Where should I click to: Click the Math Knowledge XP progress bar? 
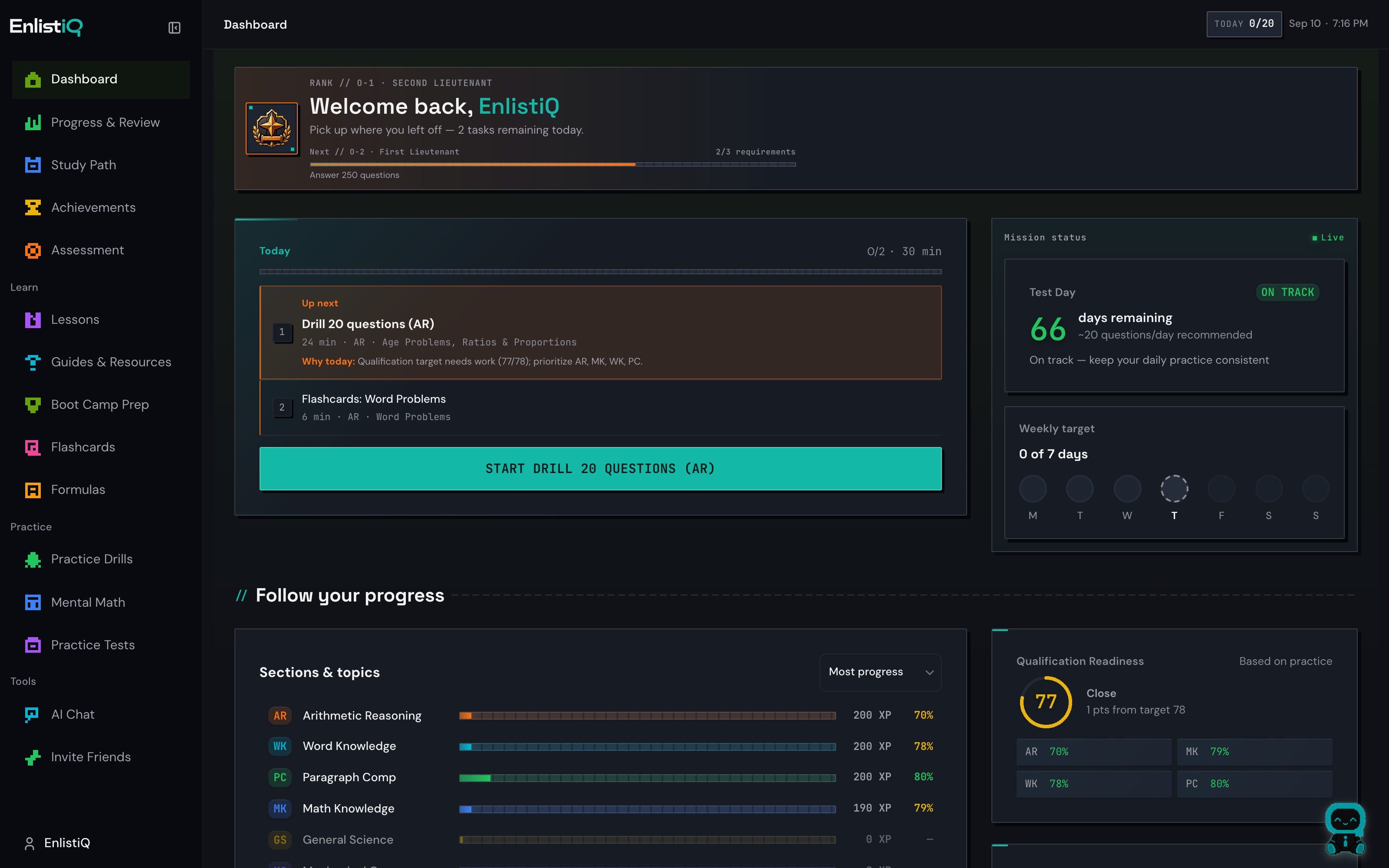pos(648,809)
